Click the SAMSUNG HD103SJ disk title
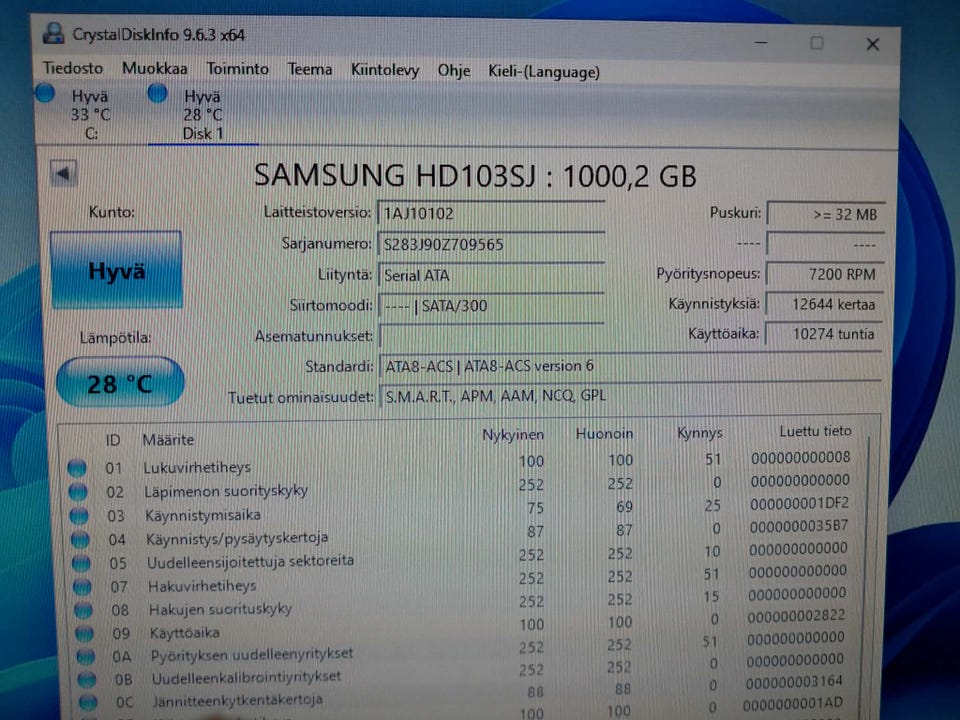 [x=475, y=175]
